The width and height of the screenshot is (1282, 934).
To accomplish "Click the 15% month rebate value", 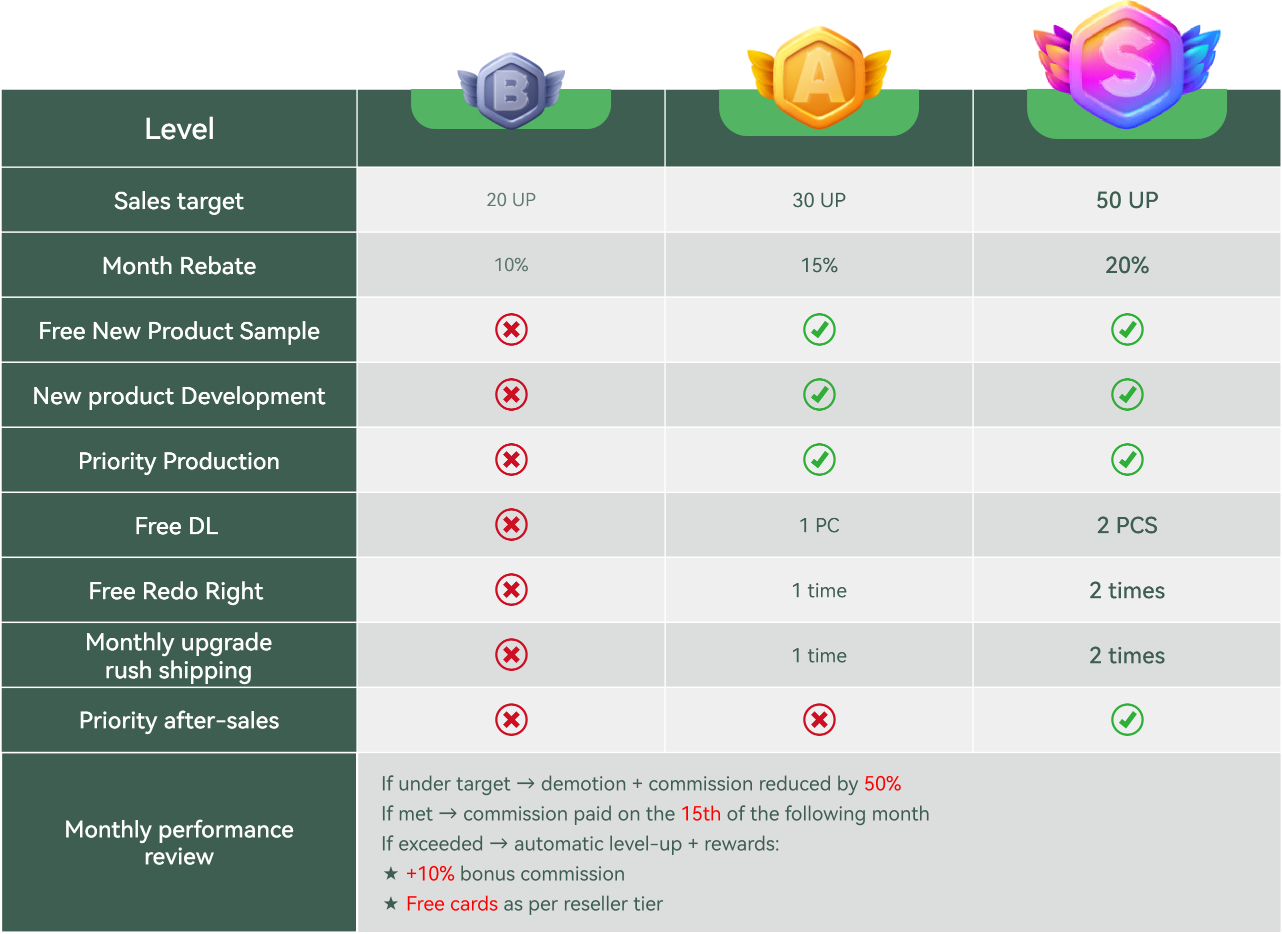I will (x=819, y=266).
